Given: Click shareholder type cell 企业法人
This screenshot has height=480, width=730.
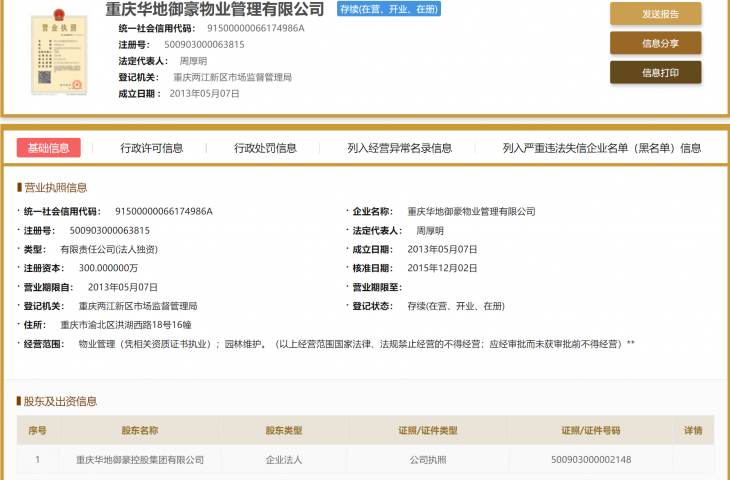Looking at the screenshot, I should (x=284, y=460).
